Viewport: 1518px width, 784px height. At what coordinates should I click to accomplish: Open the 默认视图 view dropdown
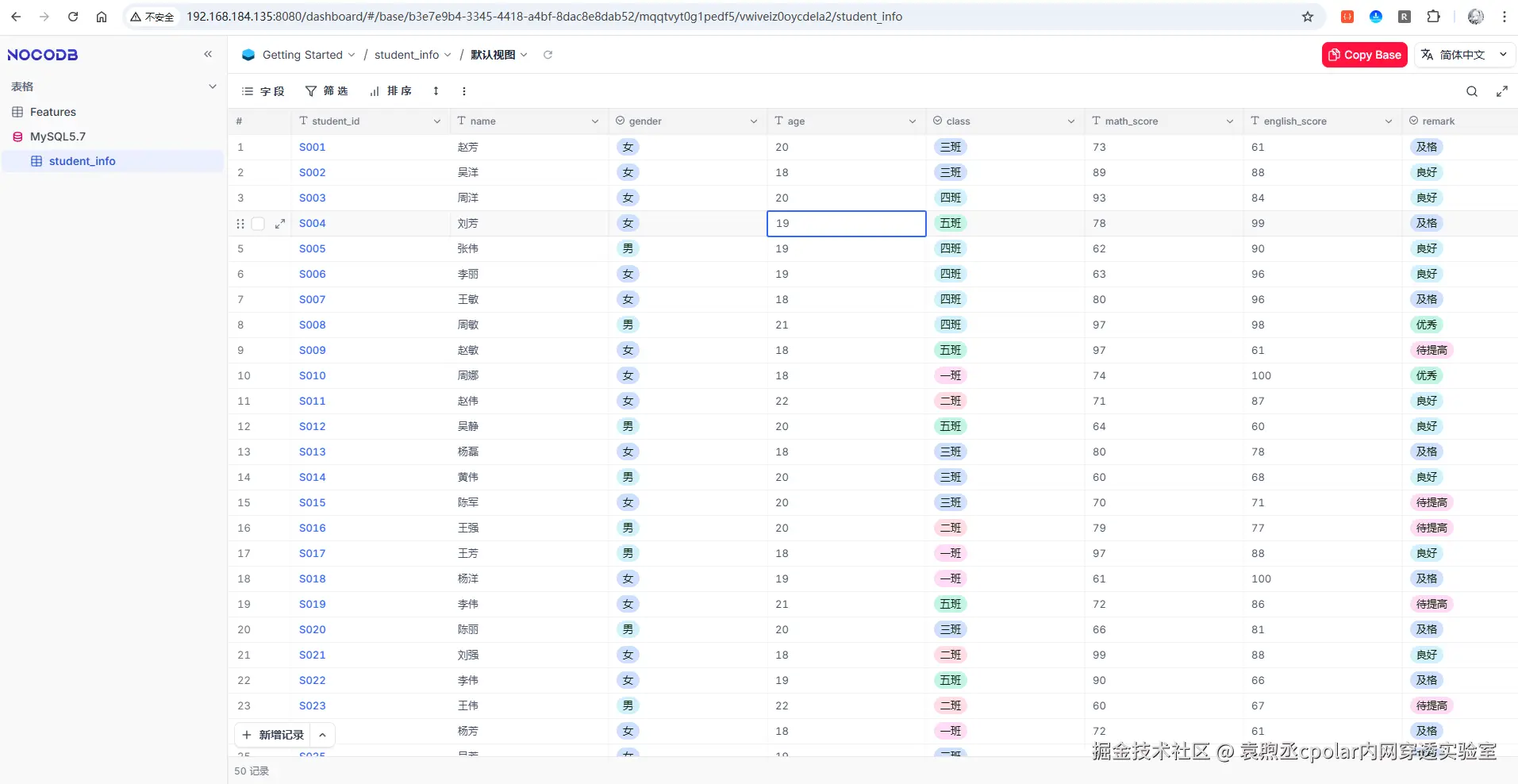[x=524, y=55]
